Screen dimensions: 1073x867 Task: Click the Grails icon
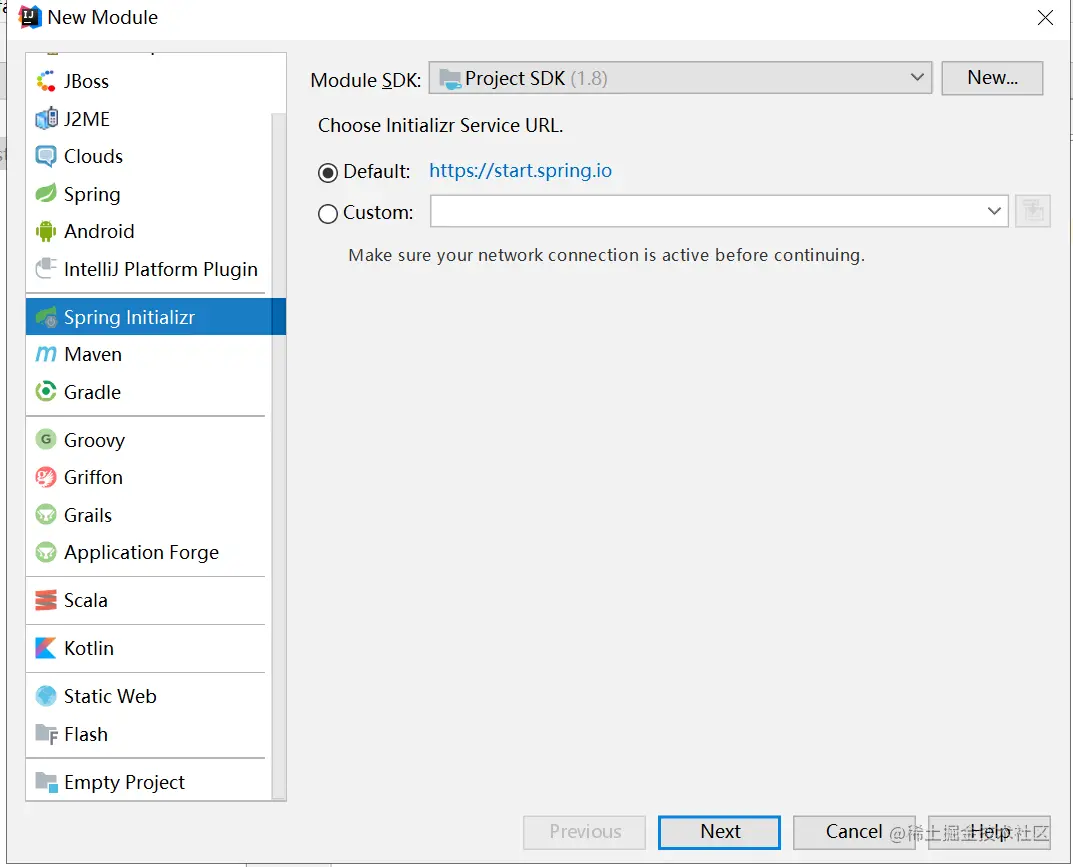46,515
